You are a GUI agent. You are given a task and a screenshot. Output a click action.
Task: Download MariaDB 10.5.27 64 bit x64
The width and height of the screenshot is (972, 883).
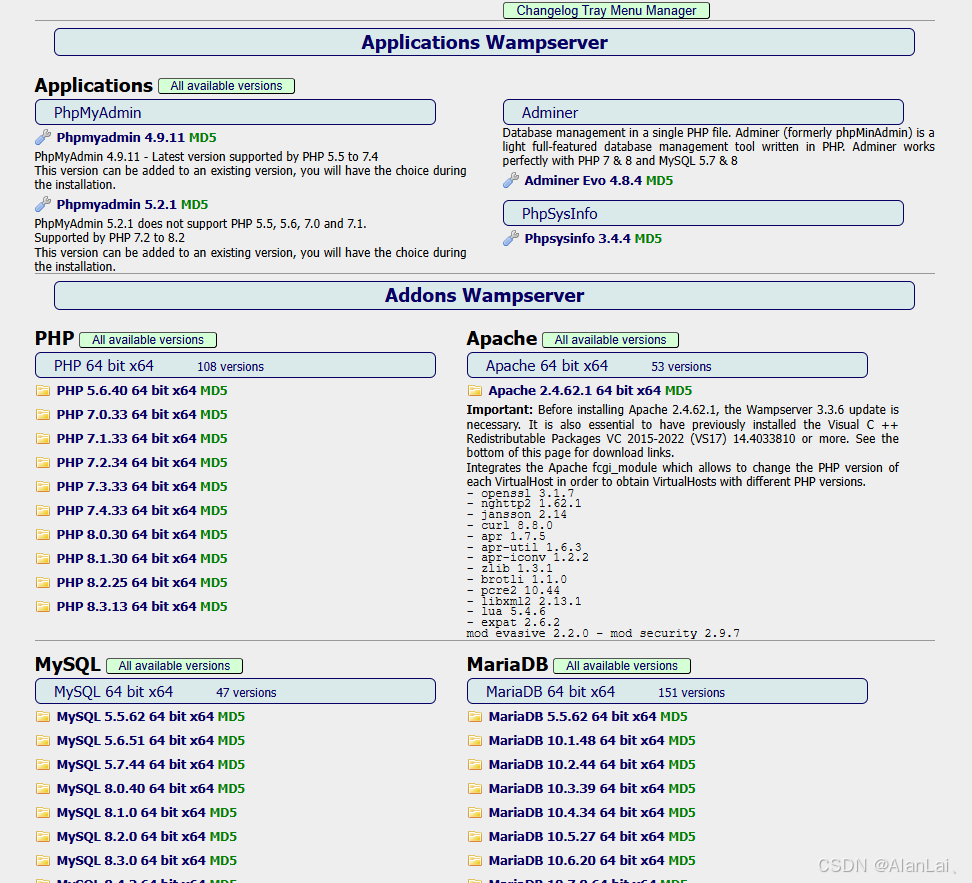click(577, 836)
